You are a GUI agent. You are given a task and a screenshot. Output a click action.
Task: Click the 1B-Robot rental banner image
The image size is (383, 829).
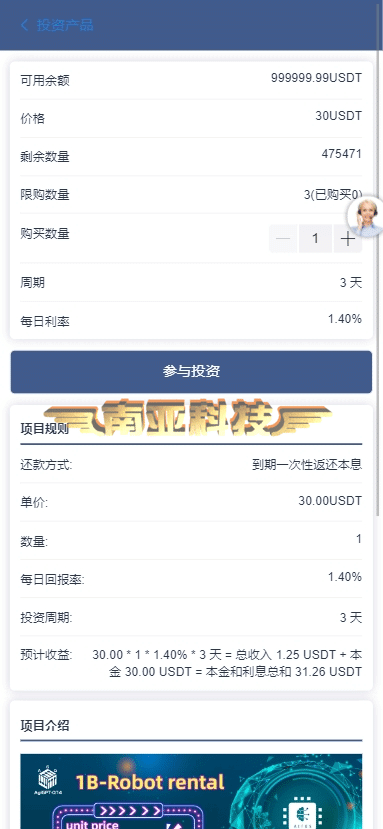[x=192, y=791]
